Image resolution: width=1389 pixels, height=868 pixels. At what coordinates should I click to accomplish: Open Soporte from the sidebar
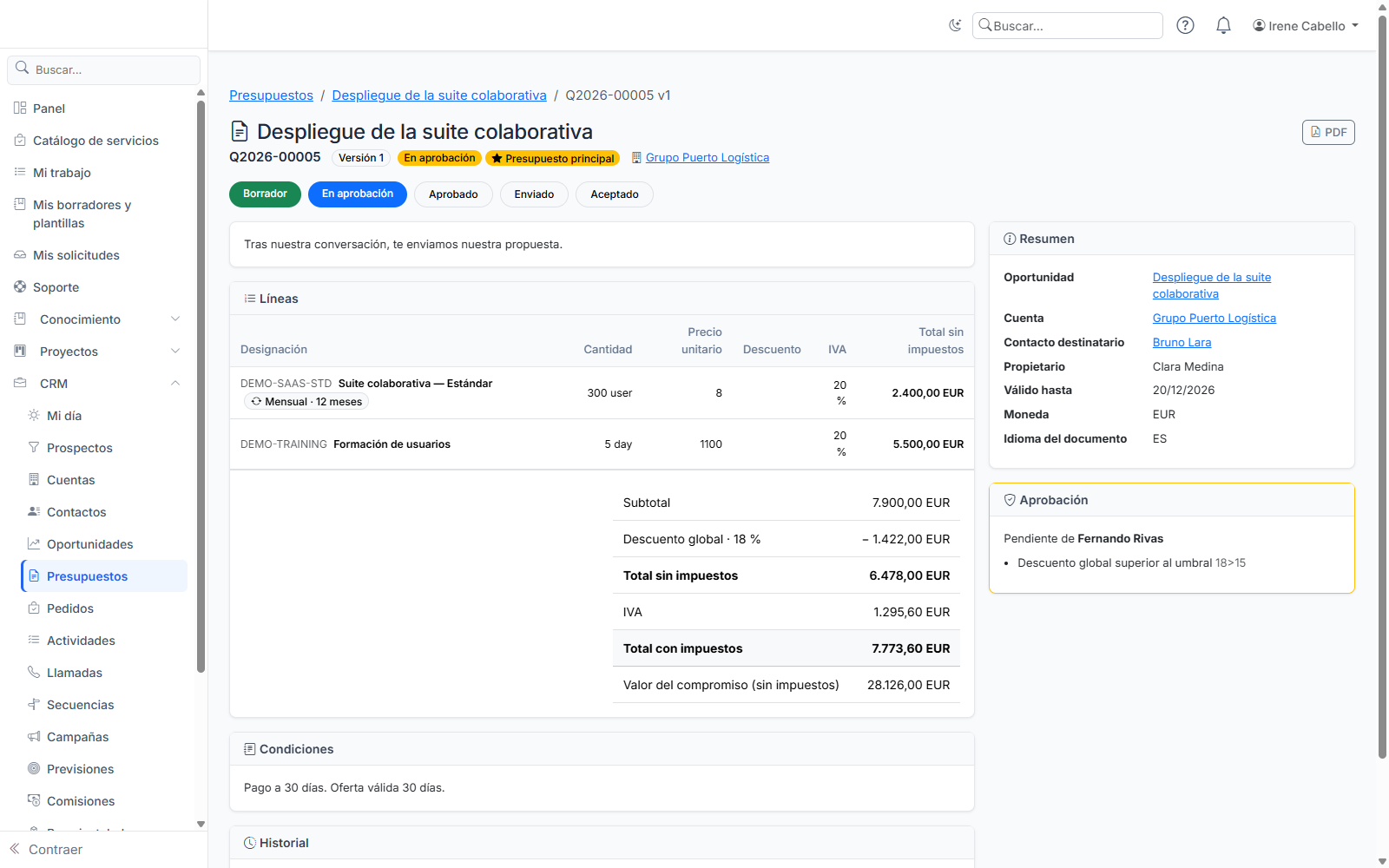tap(97, 287)
